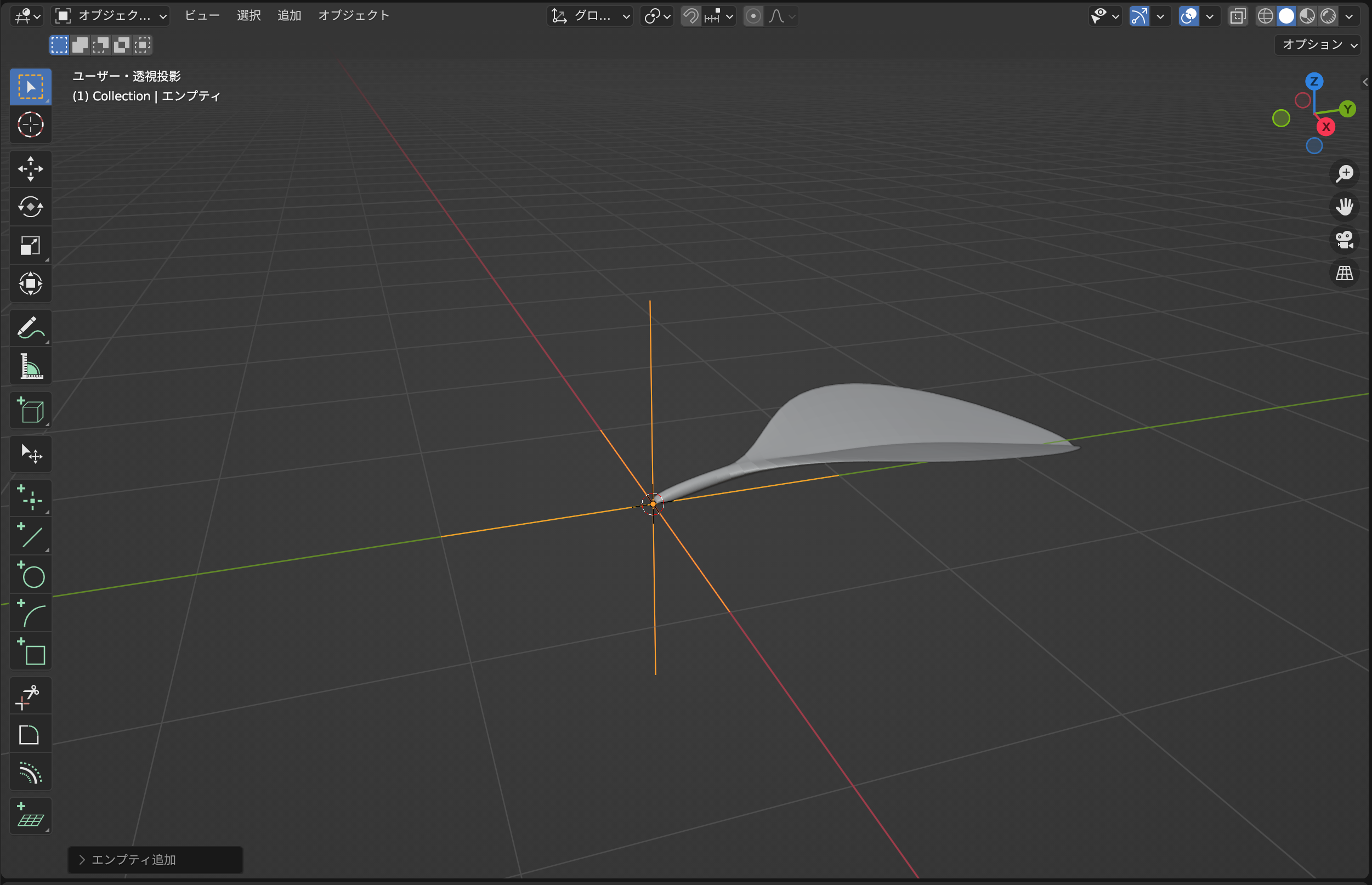Toggle X-ray mode
Viewport: 1372px width, 885px height.
coord(1238,16)
